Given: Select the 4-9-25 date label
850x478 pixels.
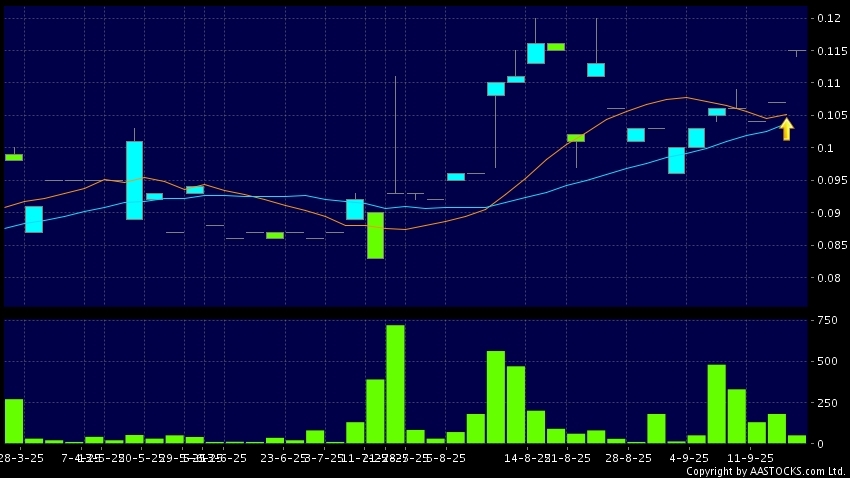Looking at the screenshot, I should (688, 458).
